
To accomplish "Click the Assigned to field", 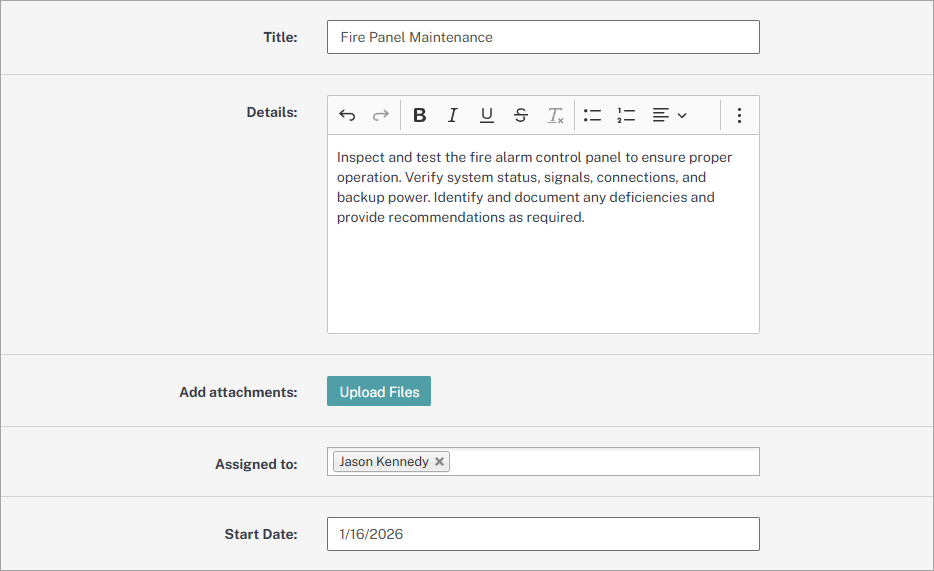I will [543, 461].
